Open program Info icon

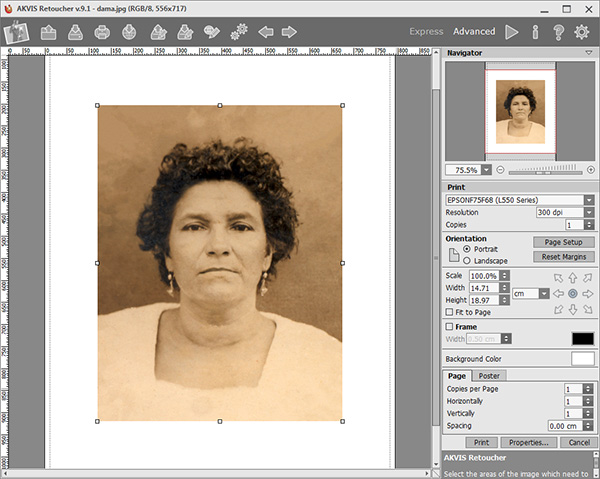pos(535,32)
